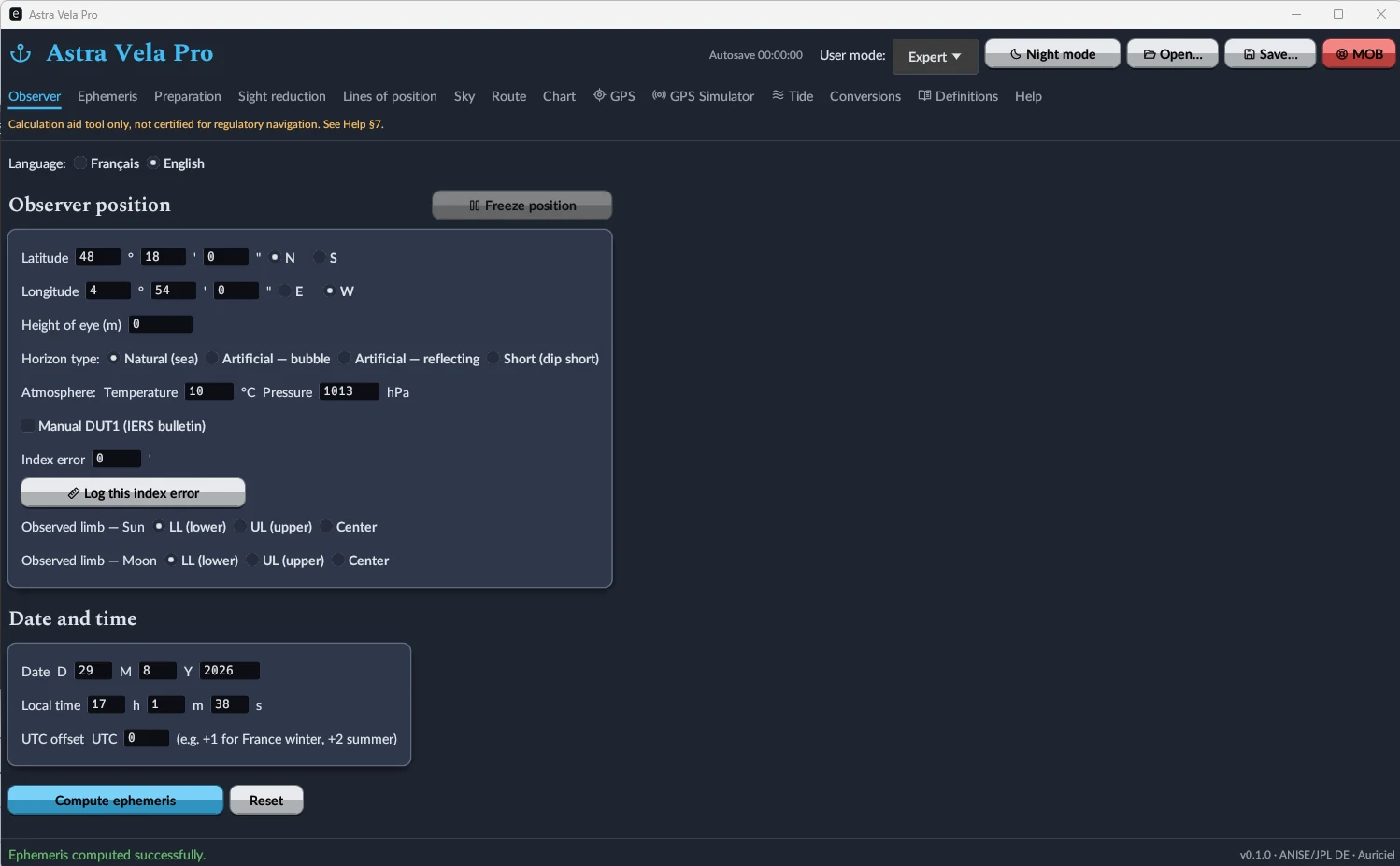Click the Pressure input field
The width and height of the screenshot is (1400, 866).
click(350, 391)
